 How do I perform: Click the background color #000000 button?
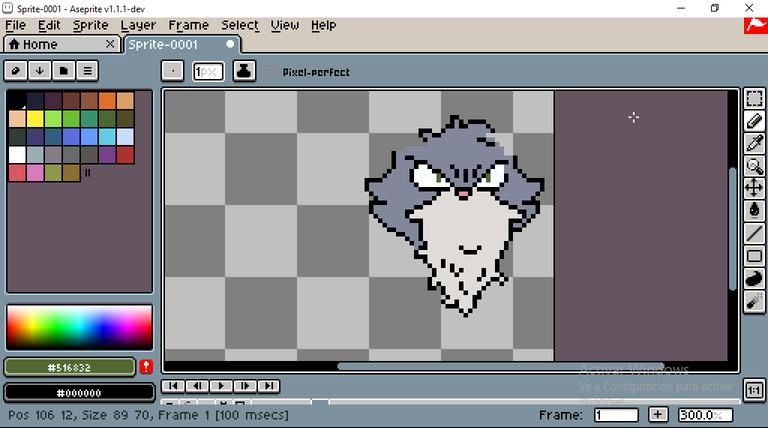click(x=79, y=393)
